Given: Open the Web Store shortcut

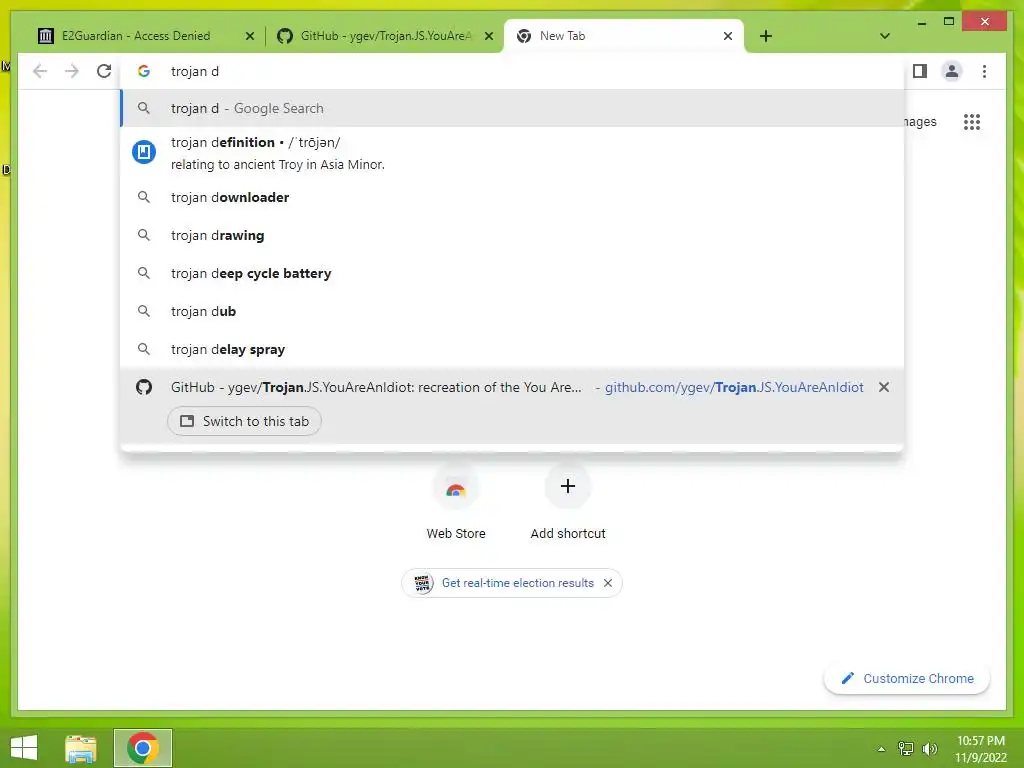Looking at the screenshot, I should pos(456,503).
